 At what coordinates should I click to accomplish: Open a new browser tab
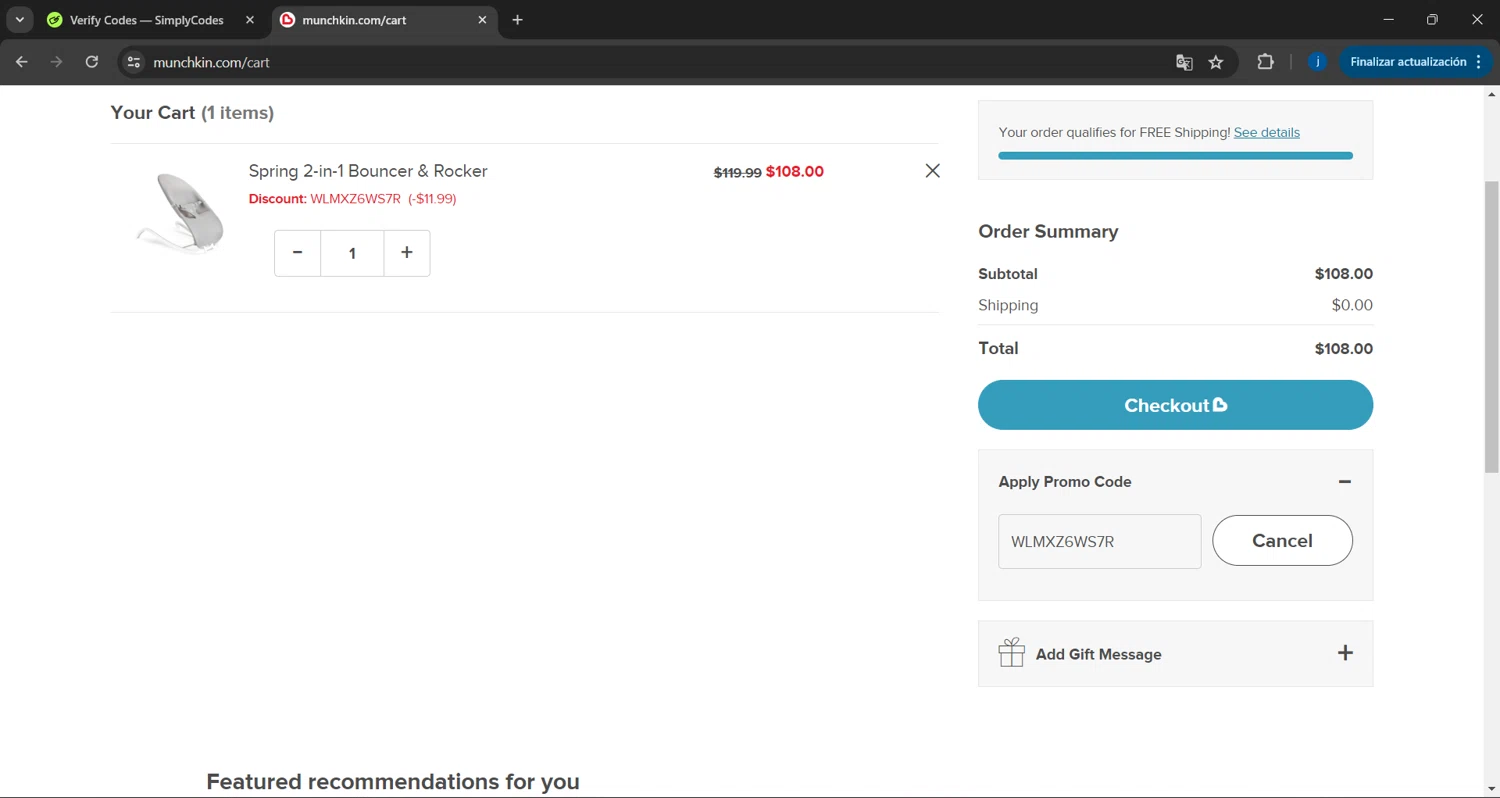(x=517, y=20)
